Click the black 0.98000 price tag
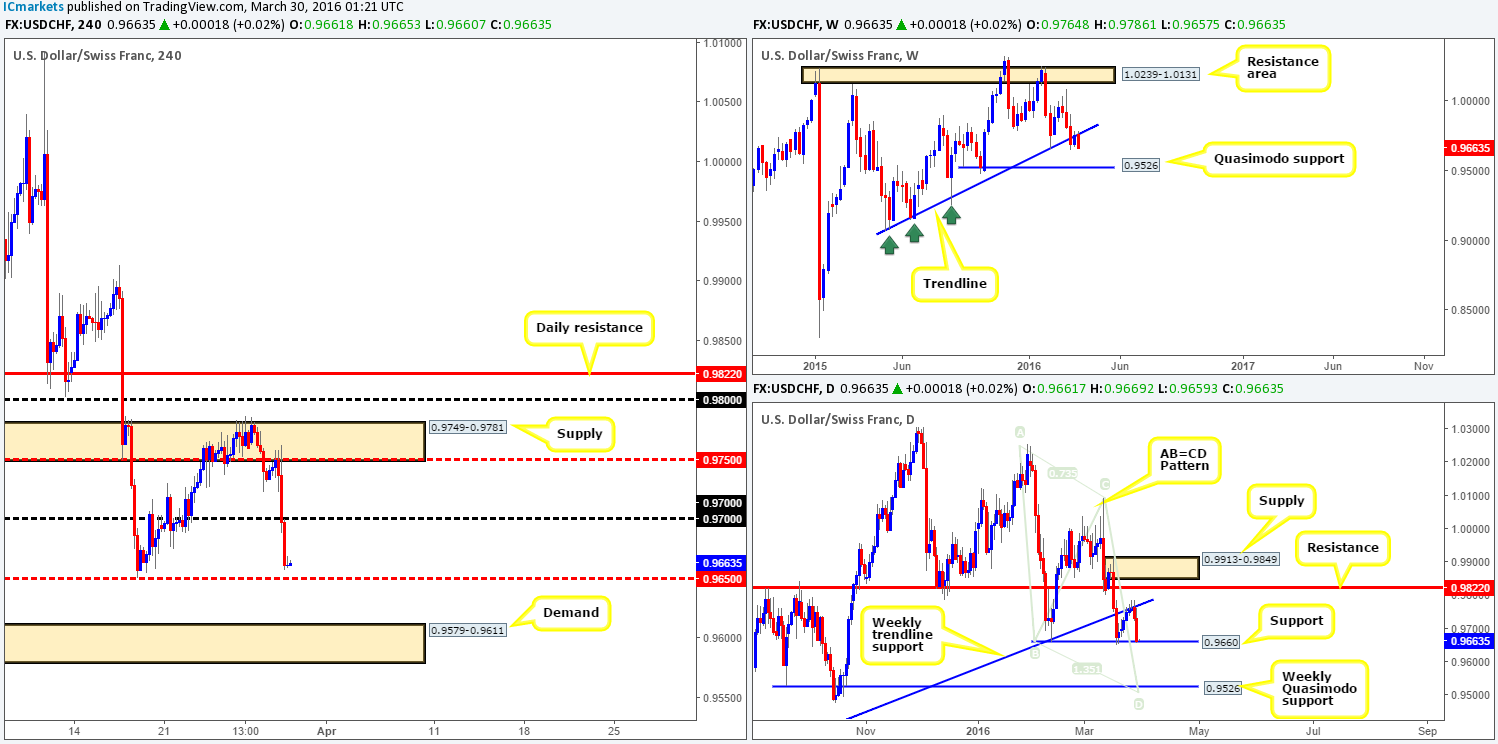This screenshot has width=1498, height=744. (x=720, y=399)
